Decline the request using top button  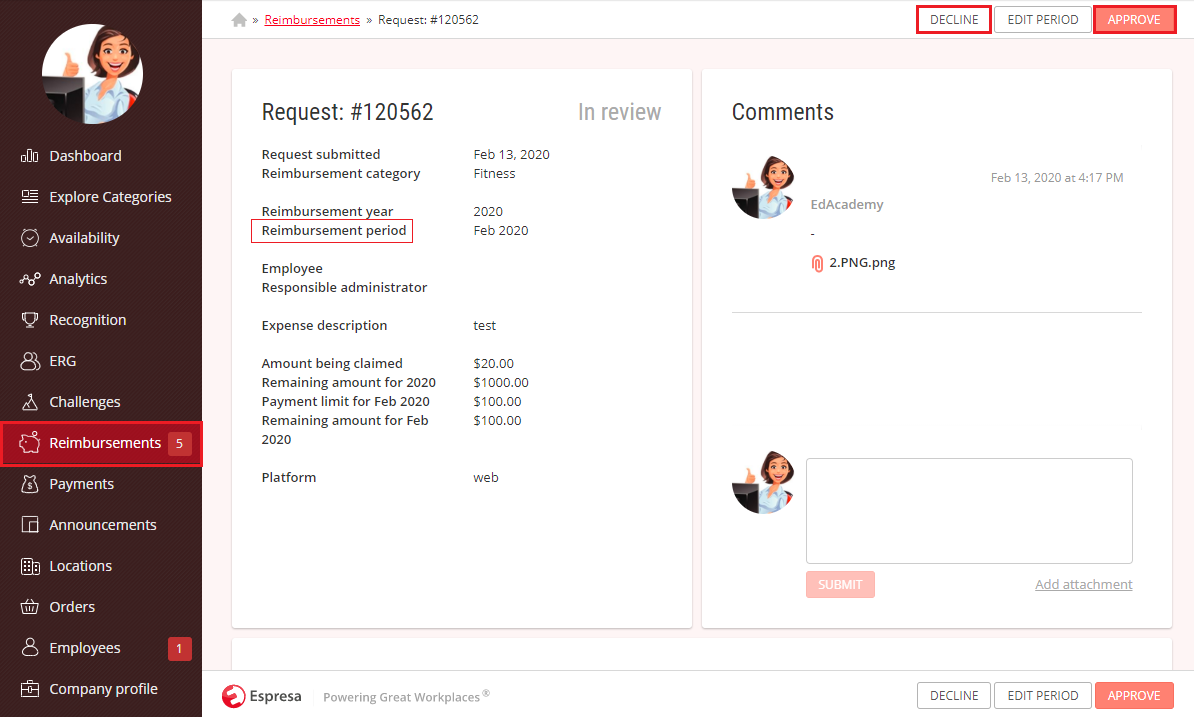click(x=953, y=20)
